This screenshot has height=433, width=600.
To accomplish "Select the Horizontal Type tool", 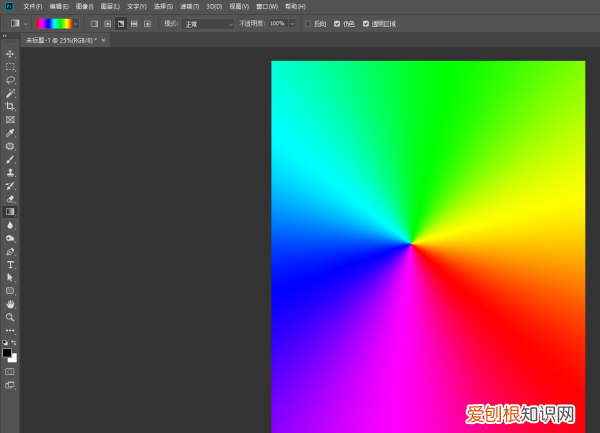I will 10,264.
